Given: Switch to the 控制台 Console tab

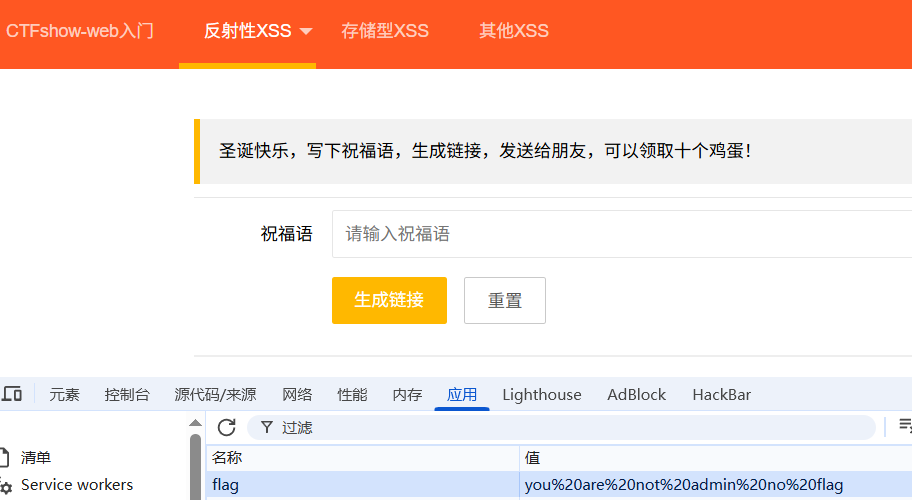Looking at the screenshot, I should coord(127,395).
